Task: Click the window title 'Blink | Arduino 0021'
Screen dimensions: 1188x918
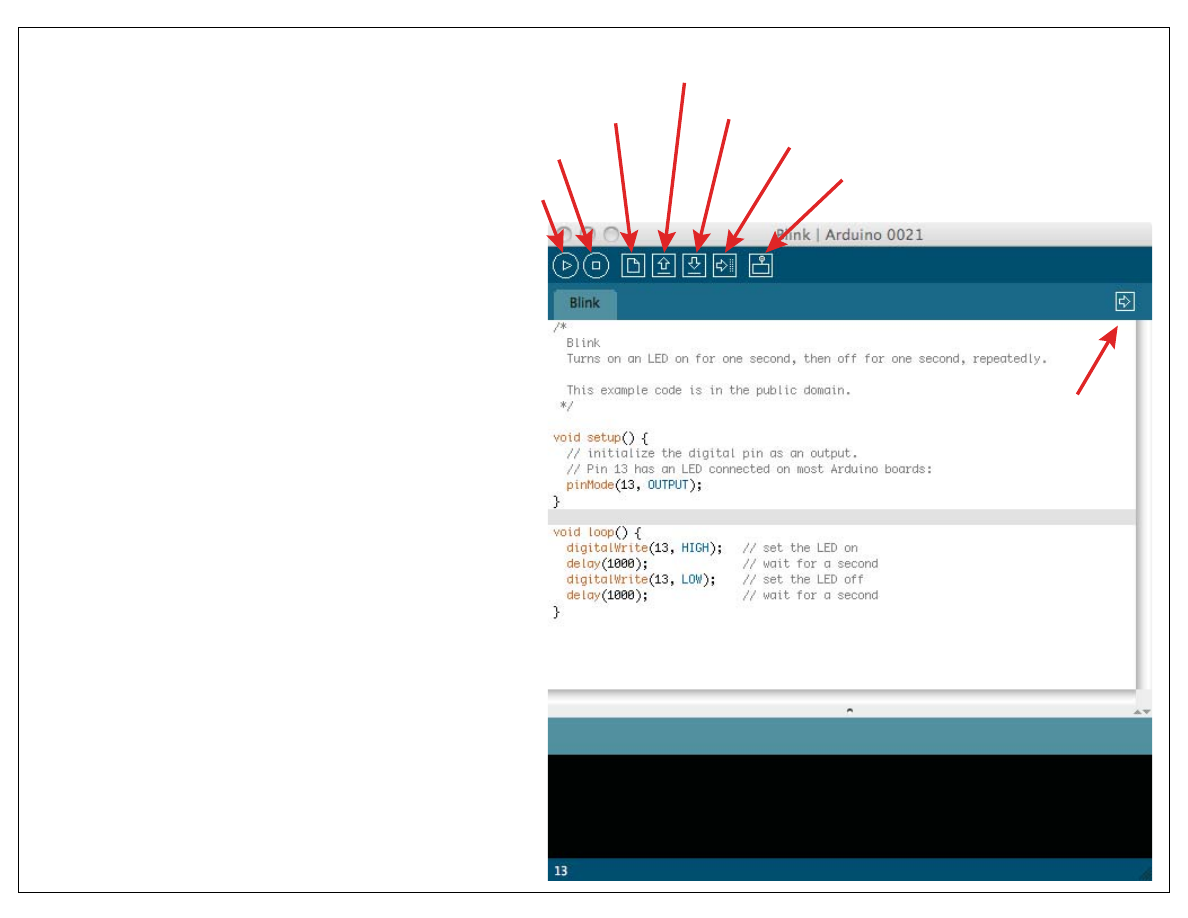Action: (x=850, y=235)
